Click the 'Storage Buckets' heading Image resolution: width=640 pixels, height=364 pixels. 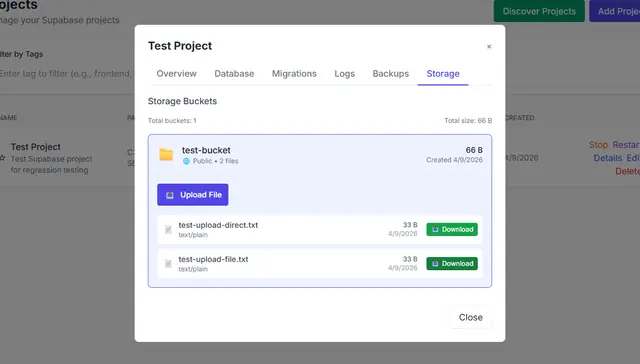182,101
